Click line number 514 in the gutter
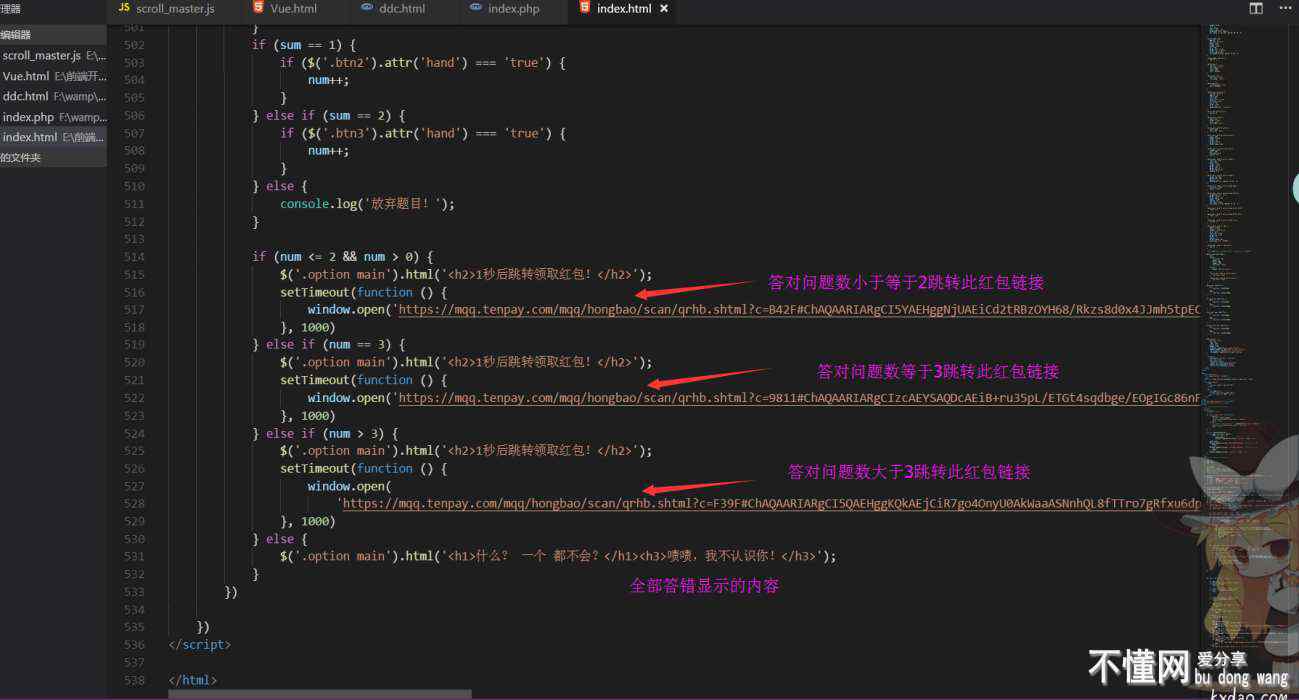 pos(134,257)
